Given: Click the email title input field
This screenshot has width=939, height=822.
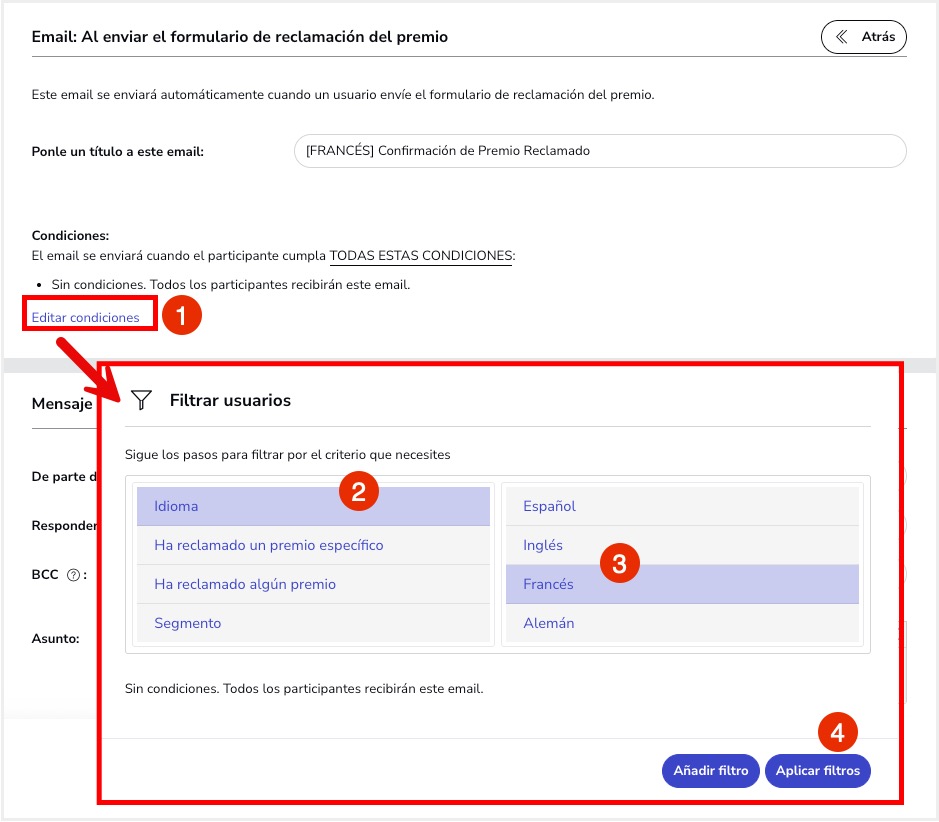Looking at the screenshot, I should click(600, 151).
